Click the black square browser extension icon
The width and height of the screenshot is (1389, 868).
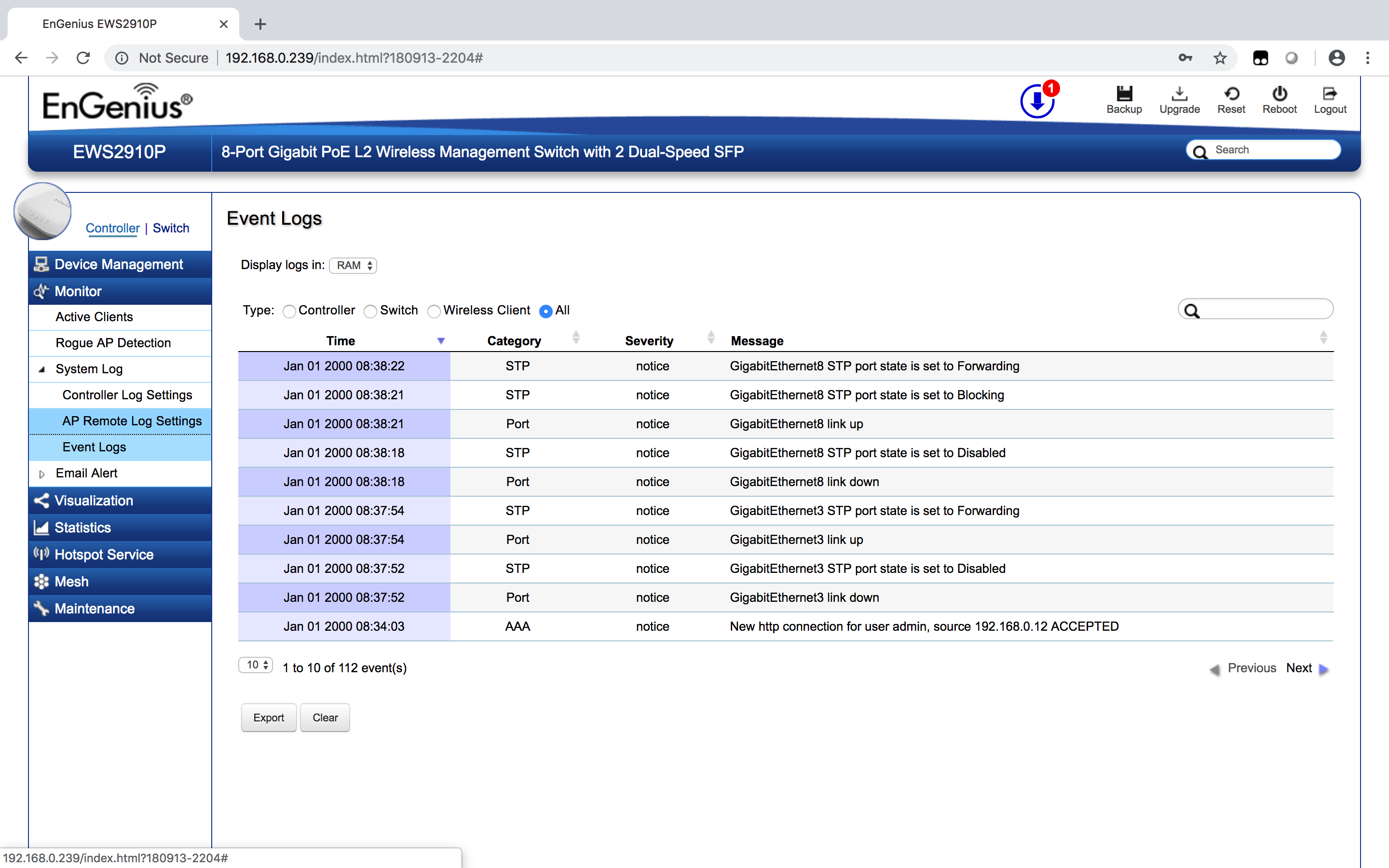point(1260,58)
